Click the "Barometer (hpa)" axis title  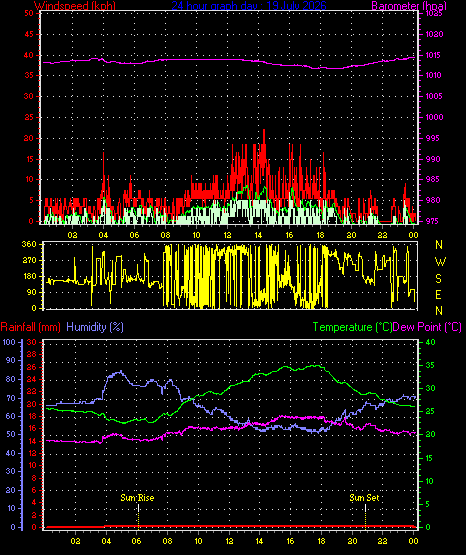click(409, 6)
